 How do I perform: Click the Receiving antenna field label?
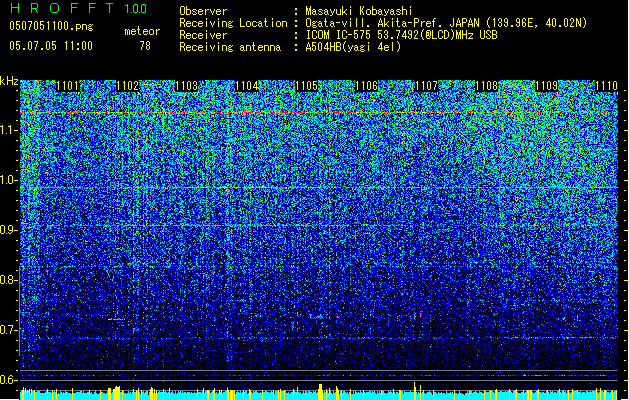[x=230, y=47]
